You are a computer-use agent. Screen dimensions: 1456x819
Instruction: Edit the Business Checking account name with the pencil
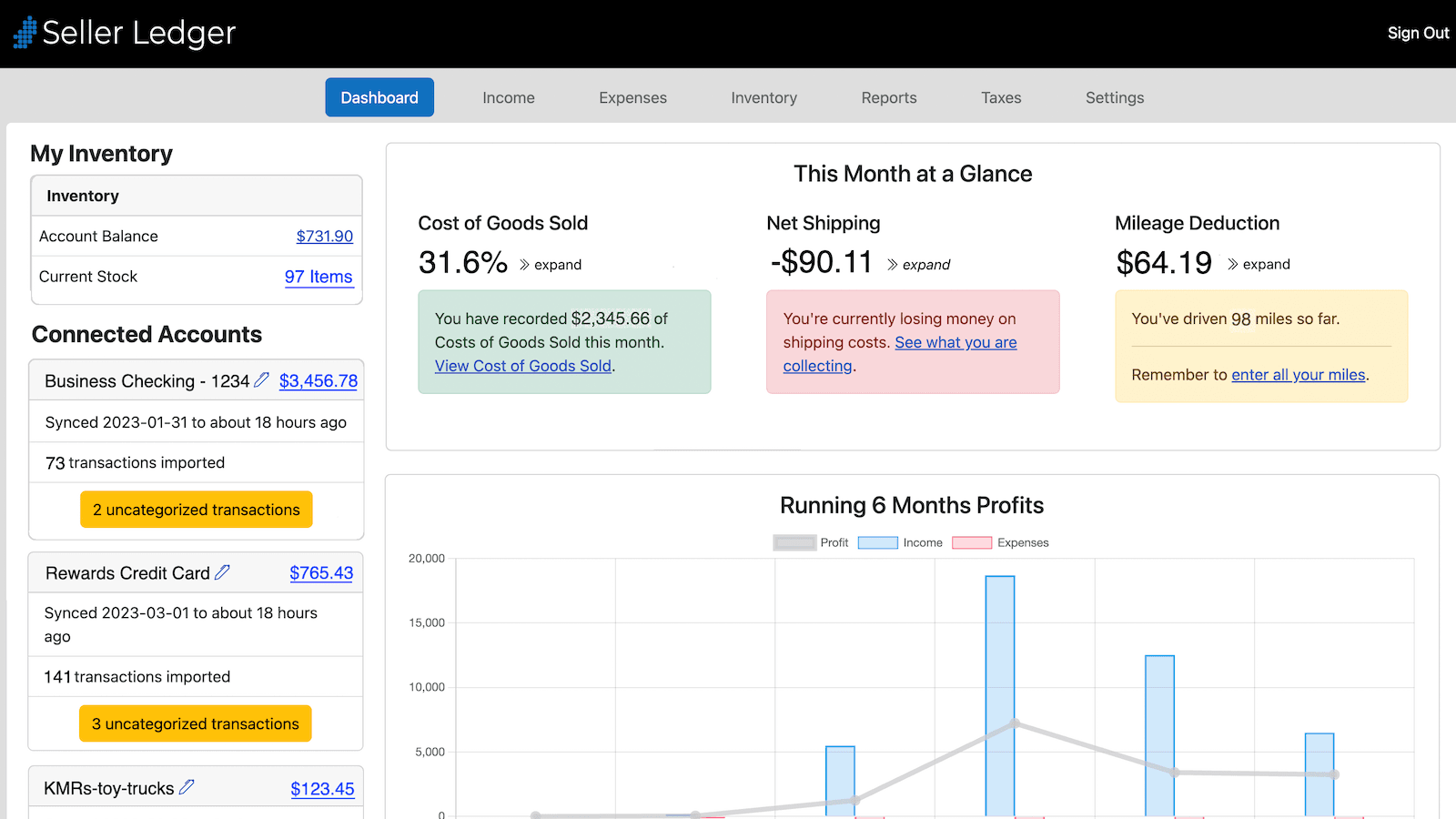coord(262,380)
